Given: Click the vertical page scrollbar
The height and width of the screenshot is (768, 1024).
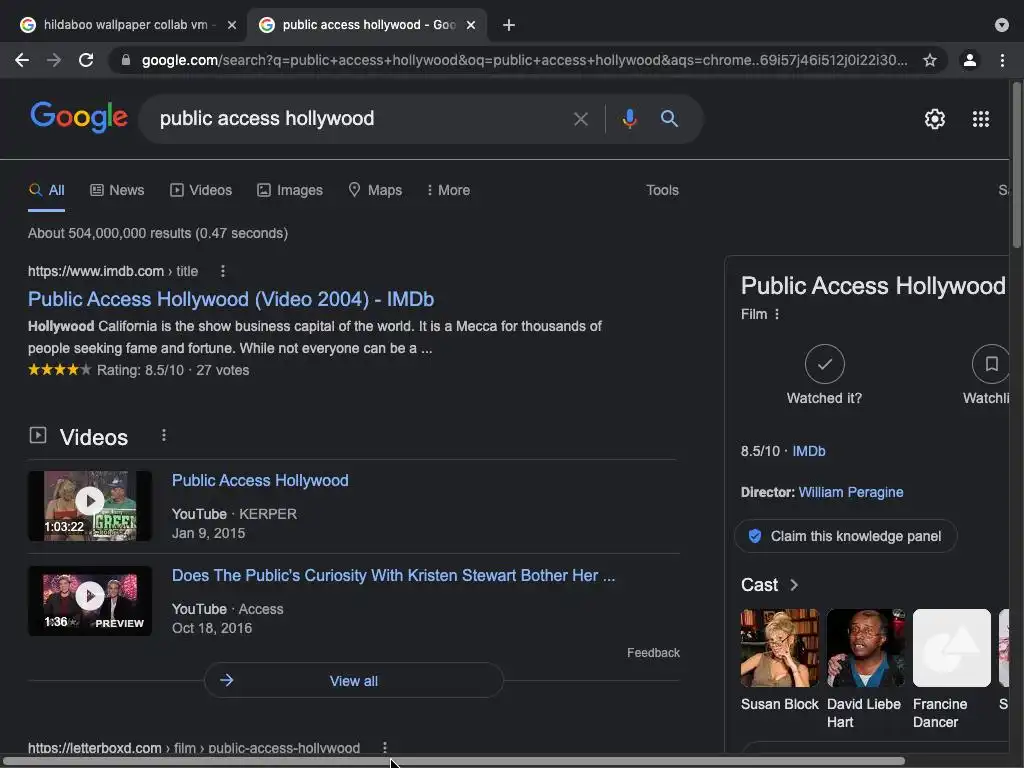Looking at the screenshot, I should point(1016,165).
